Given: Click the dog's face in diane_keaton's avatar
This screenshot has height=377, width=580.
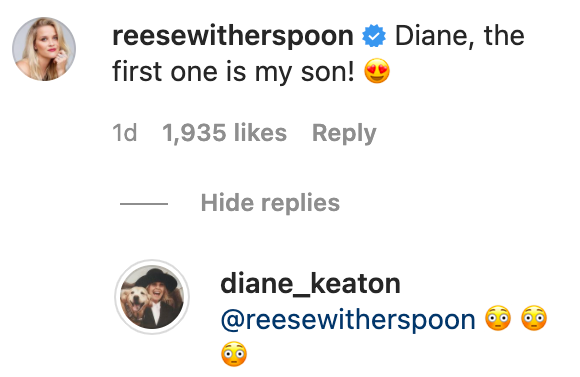Looking at the screenshot, I should (136, 300).
